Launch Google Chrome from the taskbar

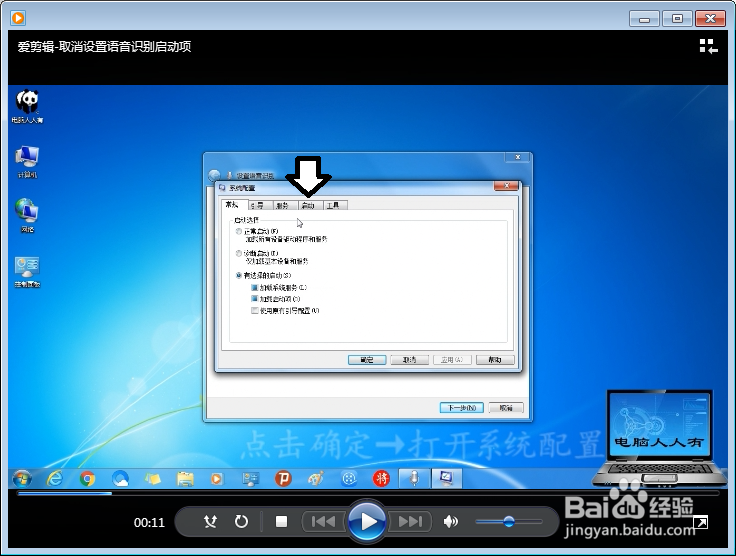[87, 479]
